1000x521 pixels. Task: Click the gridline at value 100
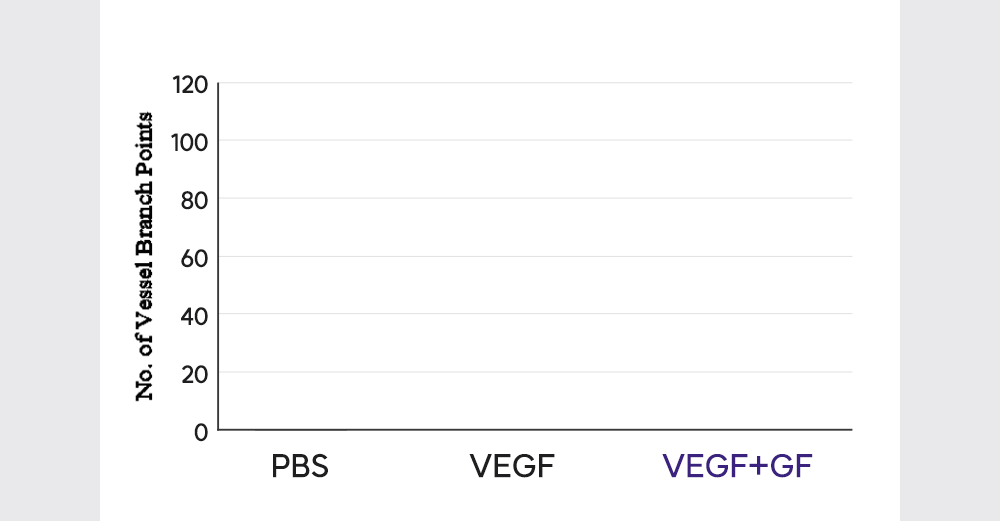coord(535,140)
